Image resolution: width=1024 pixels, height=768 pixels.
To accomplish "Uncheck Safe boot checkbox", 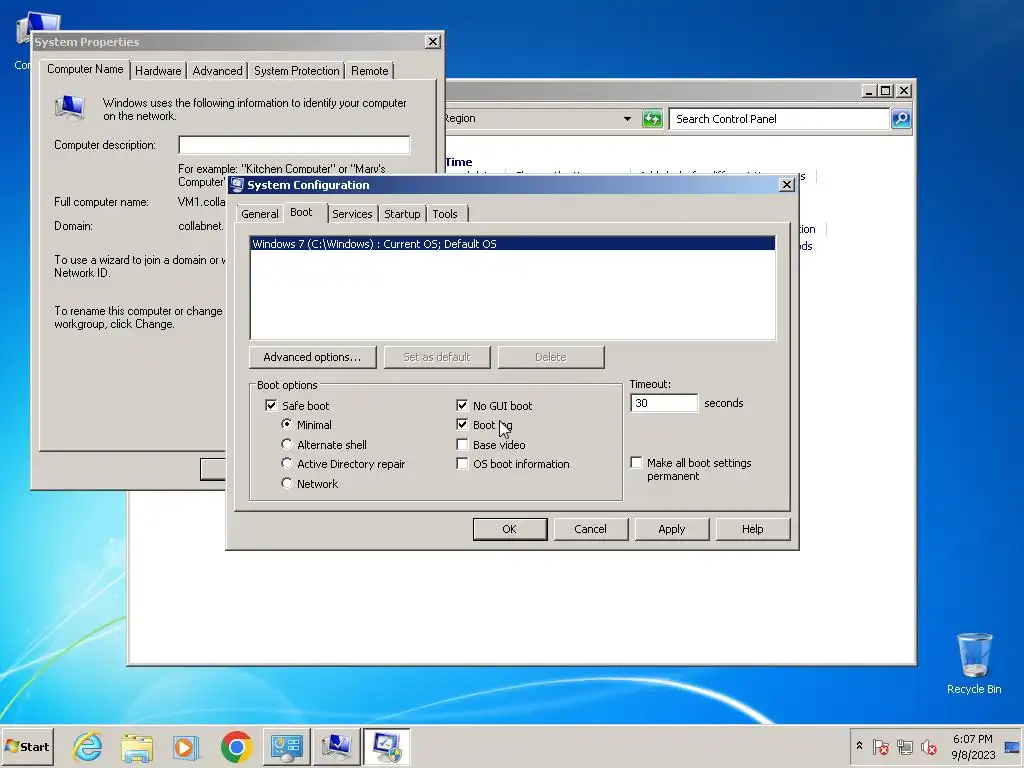I will click(x=271, y=406).
